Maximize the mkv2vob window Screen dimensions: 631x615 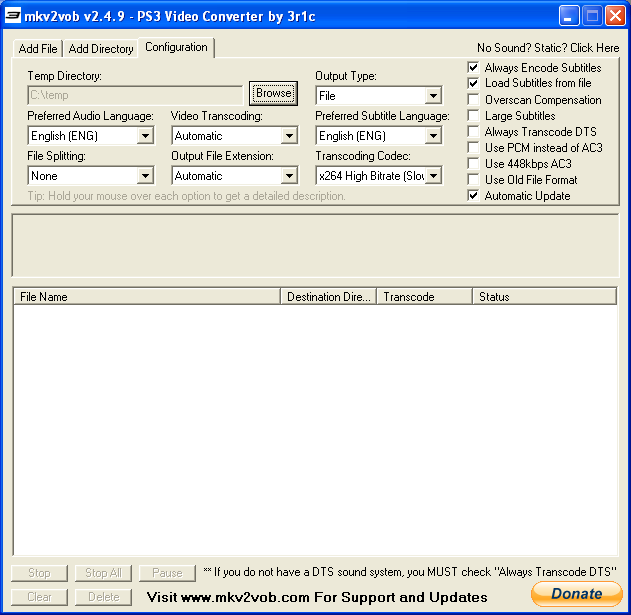click(x=593, y=15)
